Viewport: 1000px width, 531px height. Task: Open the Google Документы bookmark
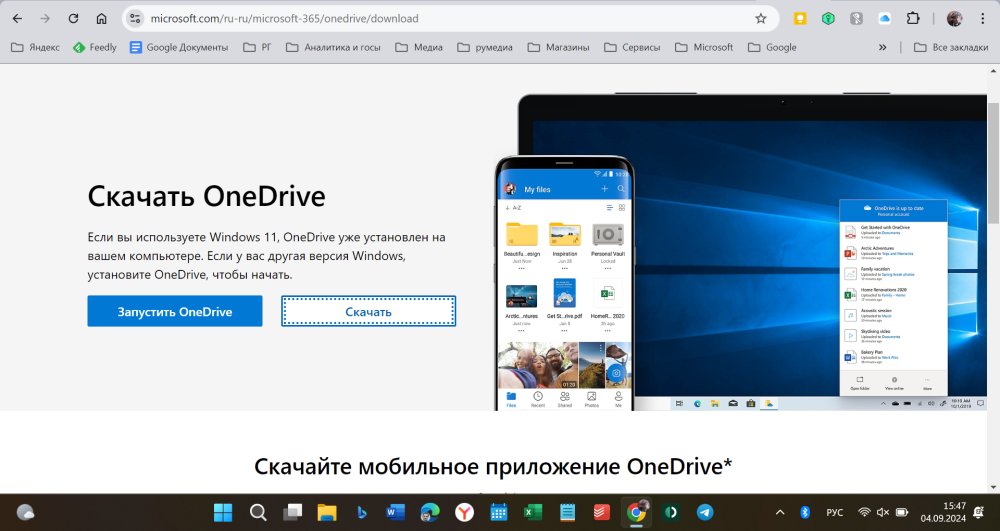179,47
